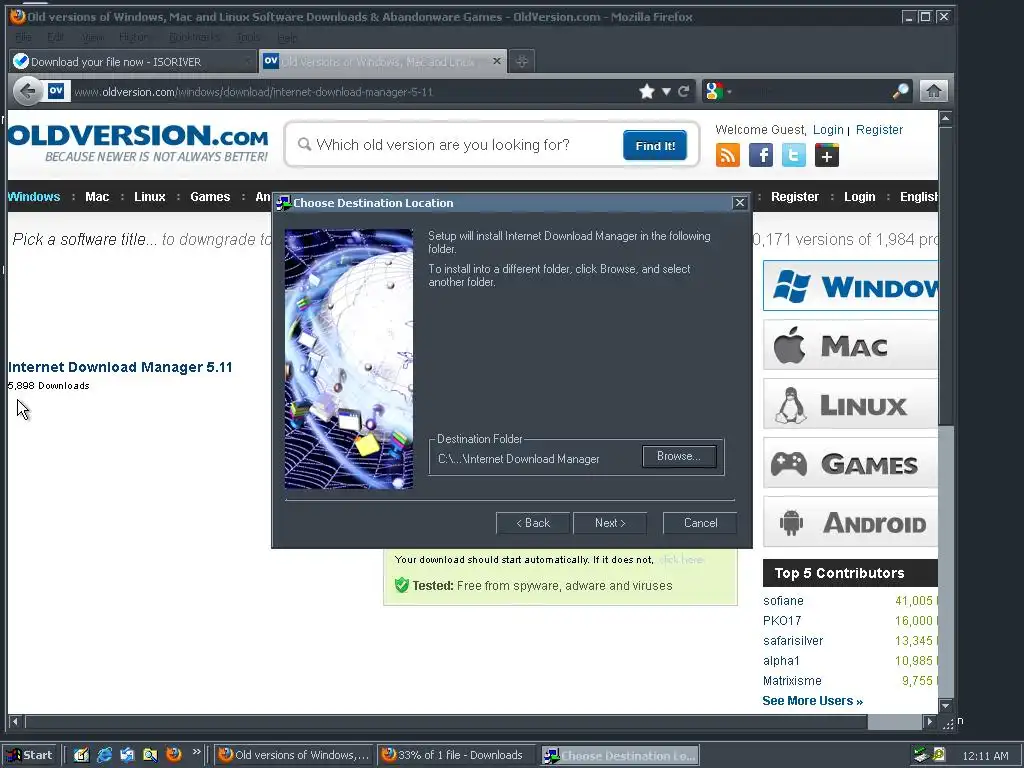Open the File menu in Firefox
Image resolution: width=1024 pixels, height=768 pixels.
[x=23, y=37]
